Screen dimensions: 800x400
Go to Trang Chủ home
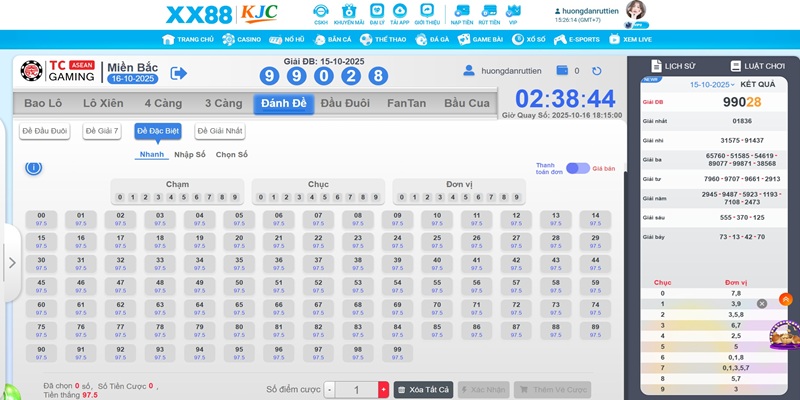pyautogui.click(x=188, y=39)
